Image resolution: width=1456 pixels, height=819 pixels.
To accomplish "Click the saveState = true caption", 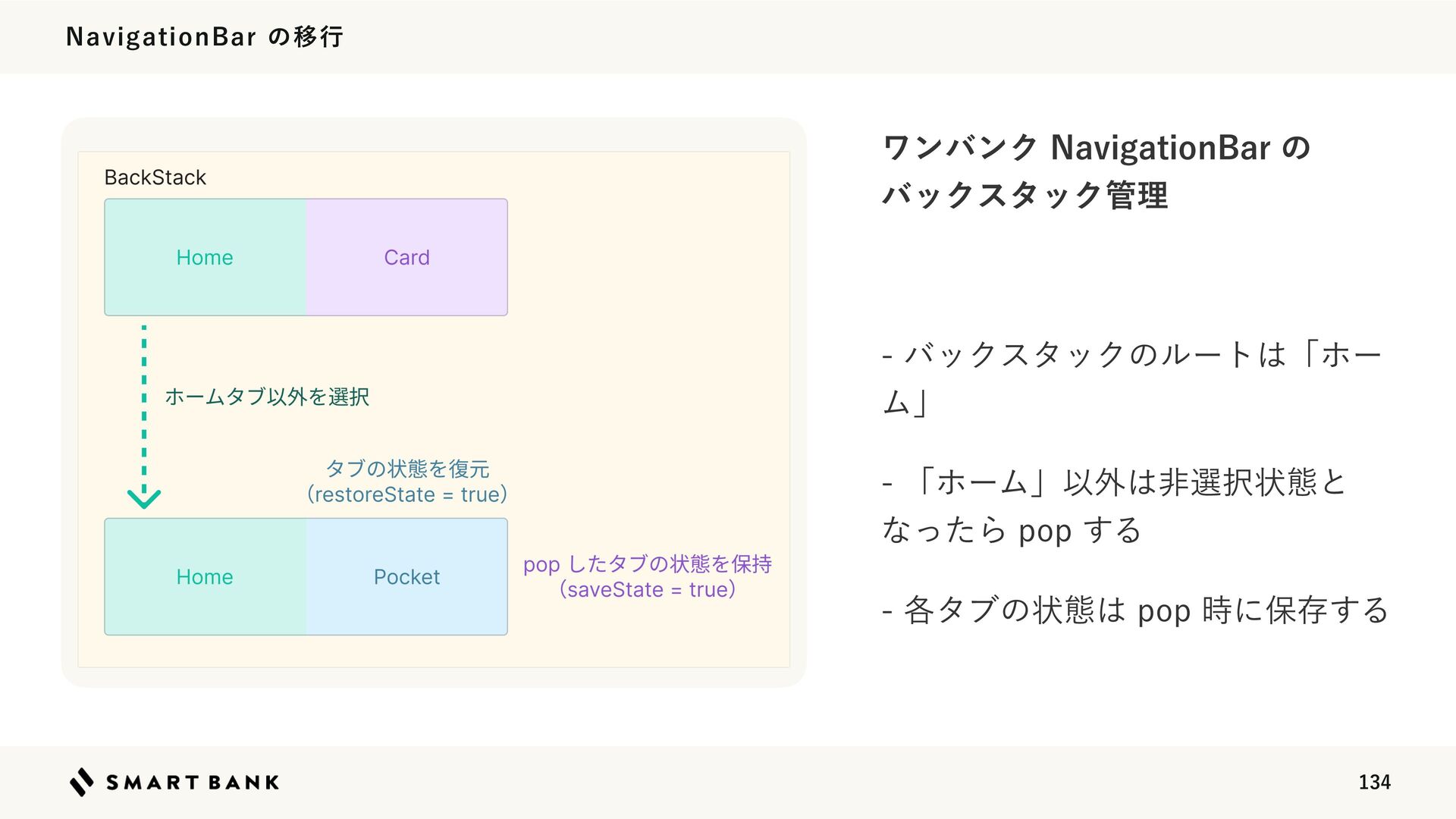I will click(648, 589).
